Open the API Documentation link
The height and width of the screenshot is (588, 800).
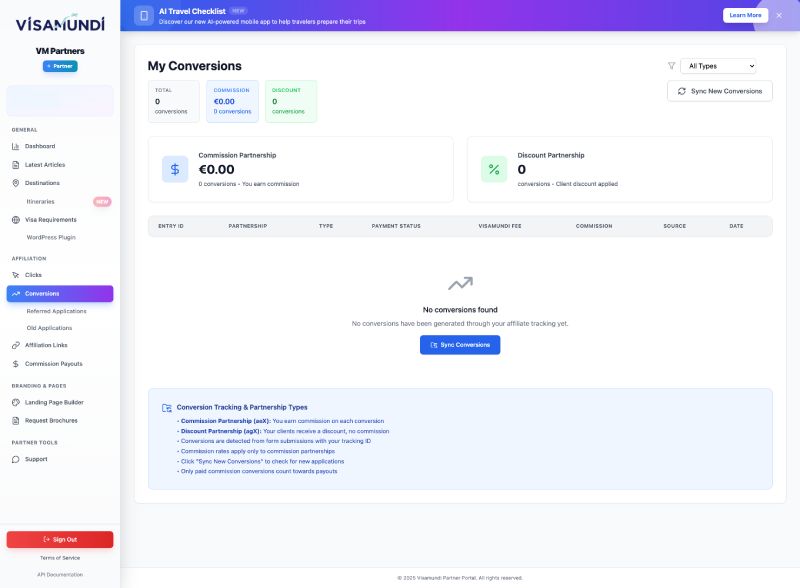point(60,574)
